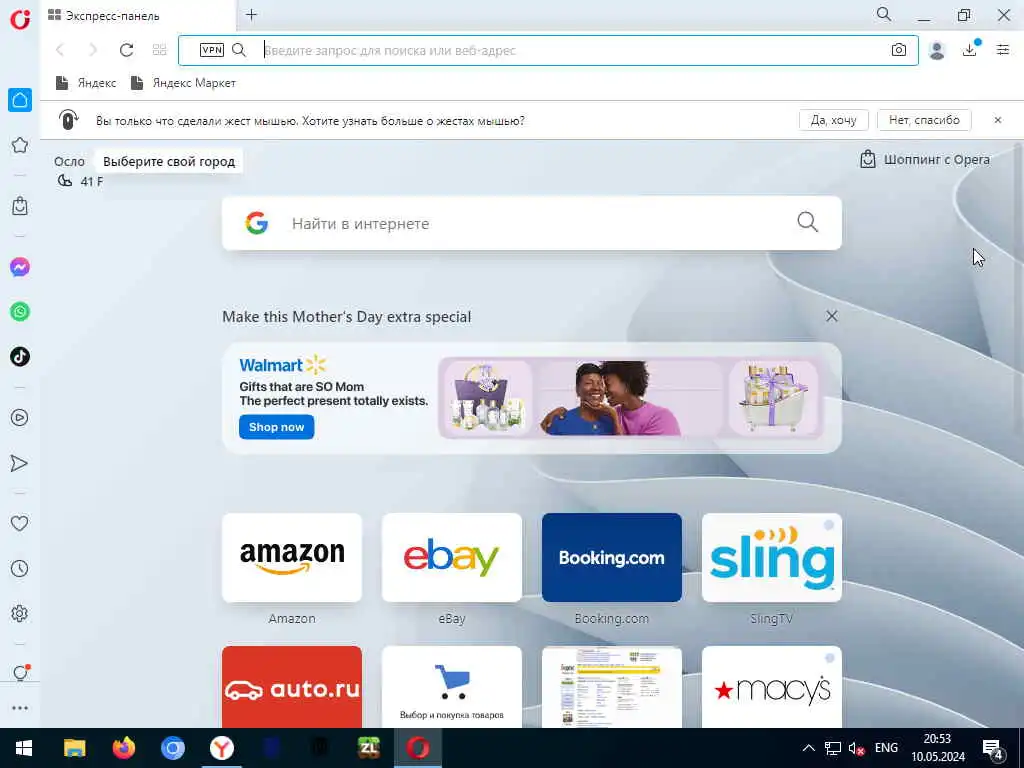Open Shopping bag icon in sidebar

click(x=20, y=206)
